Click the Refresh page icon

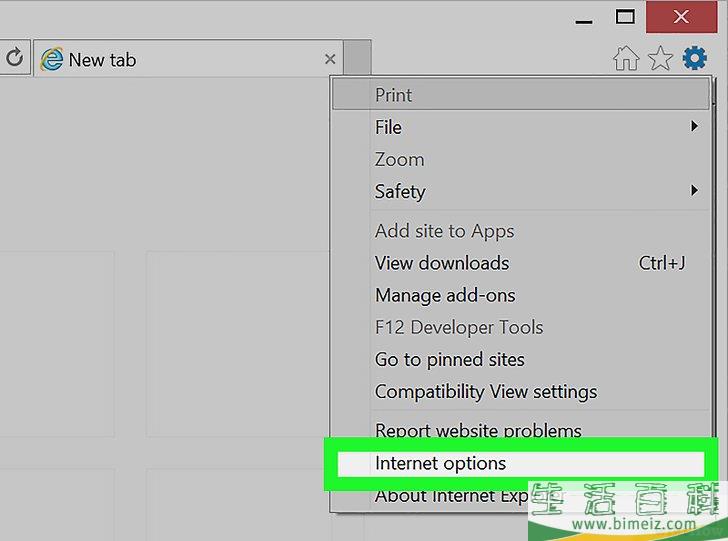[x=14, y=58]
